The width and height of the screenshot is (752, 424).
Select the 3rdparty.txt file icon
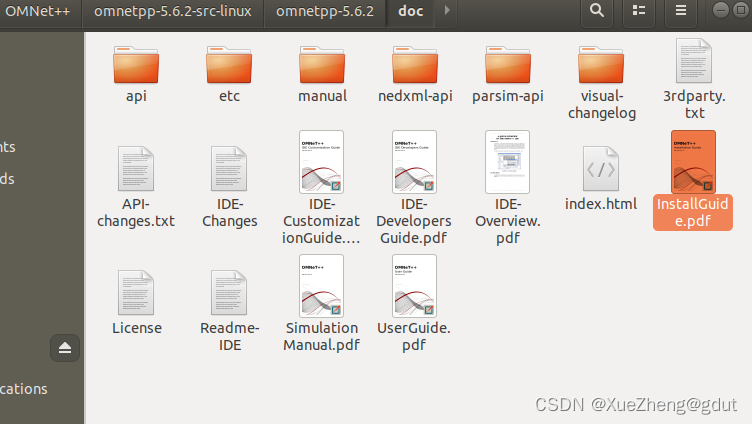point(694,61)
